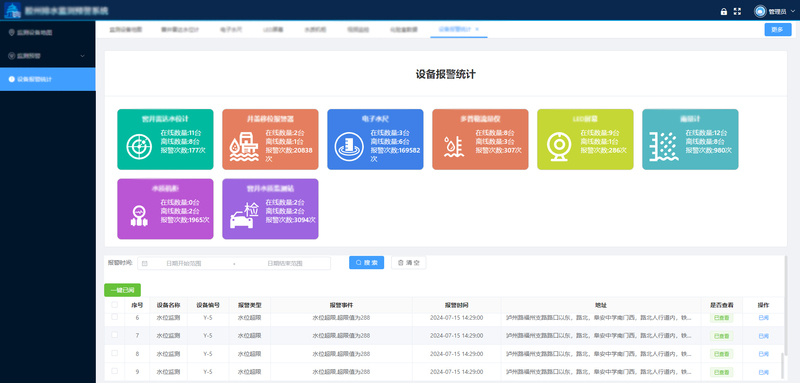The width and height of the screenshot is (800, 383).
Task: Click the administrator avatar icon
Action: 760,11
